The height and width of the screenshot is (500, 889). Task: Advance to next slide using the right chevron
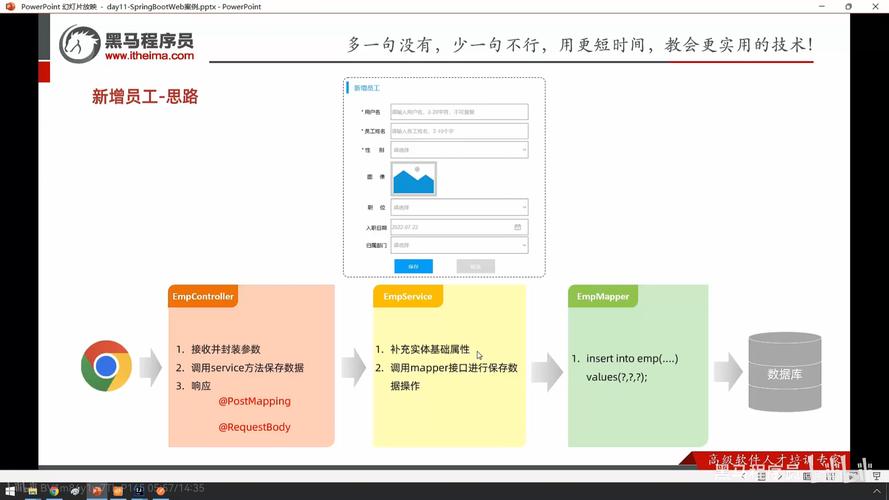coord(780,476)
